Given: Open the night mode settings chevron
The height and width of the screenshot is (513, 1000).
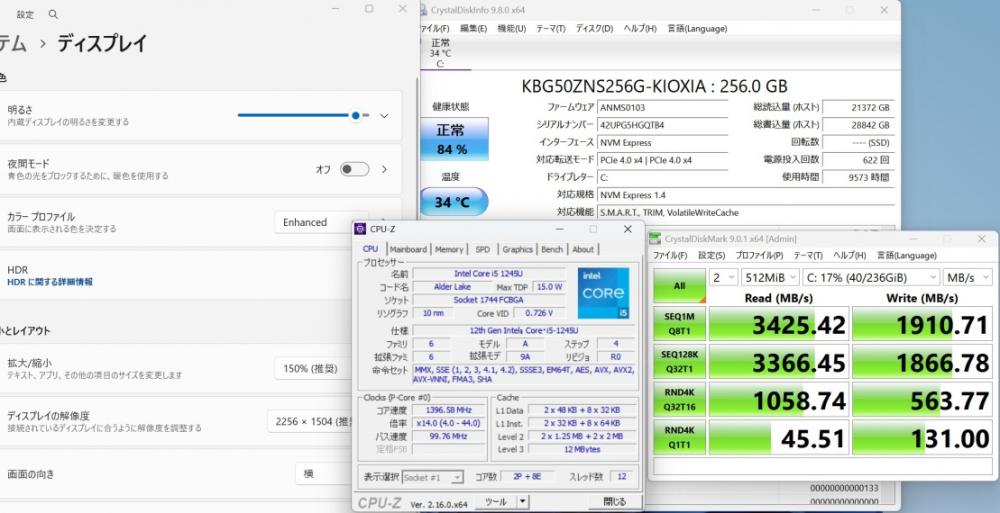Looking at the screenshot, I should (385, 169).
